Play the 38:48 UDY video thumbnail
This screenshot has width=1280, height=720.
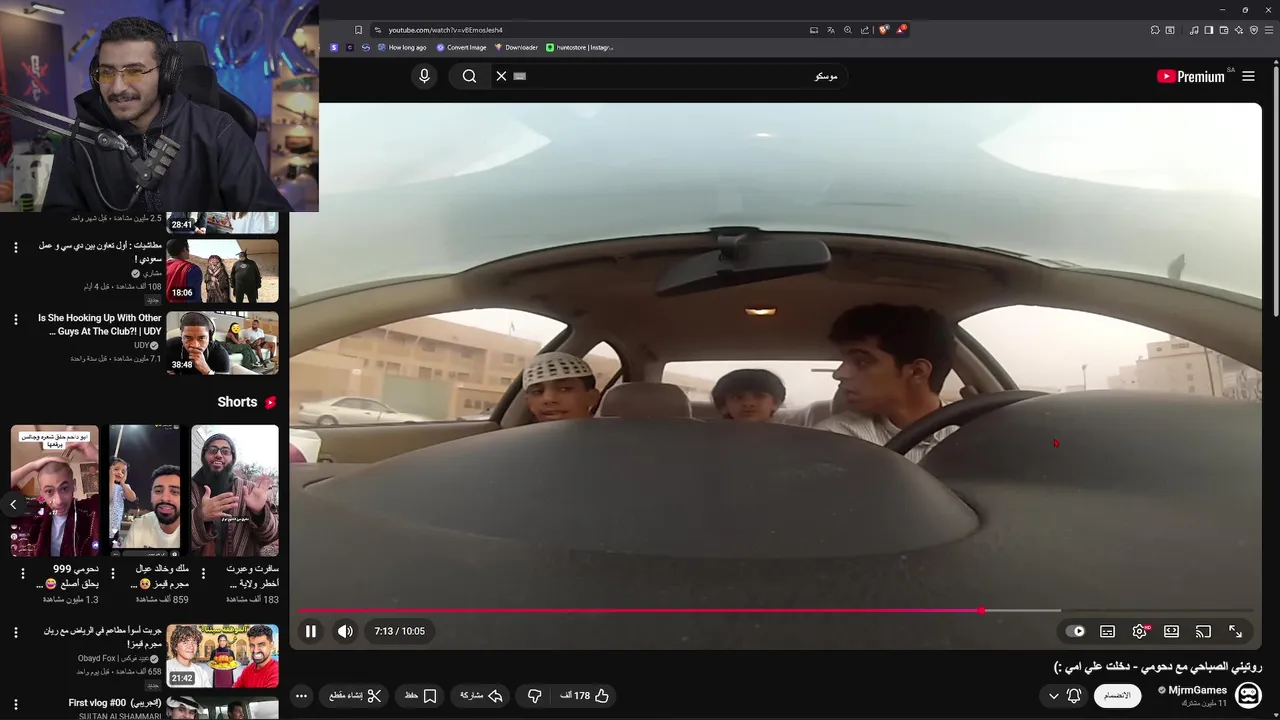pos(222,343)
